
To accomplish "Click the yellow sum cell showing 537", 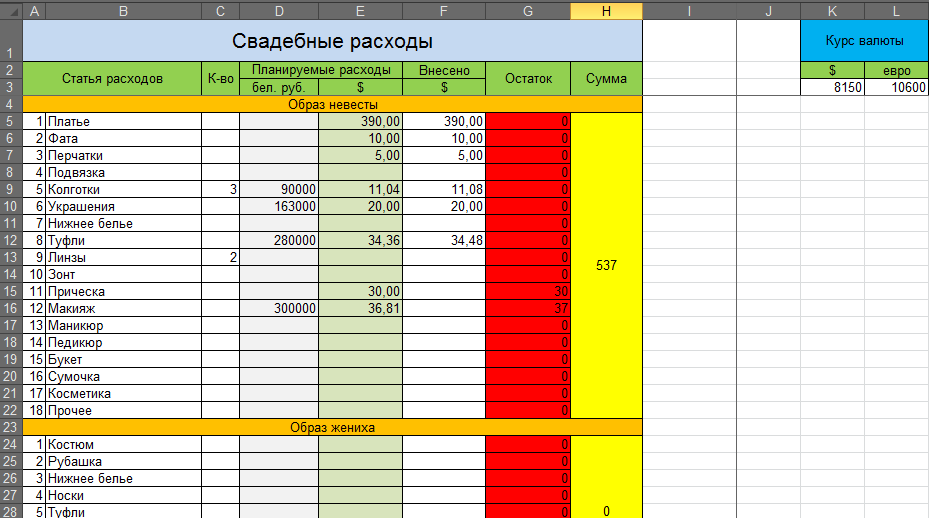I will 606,266.
